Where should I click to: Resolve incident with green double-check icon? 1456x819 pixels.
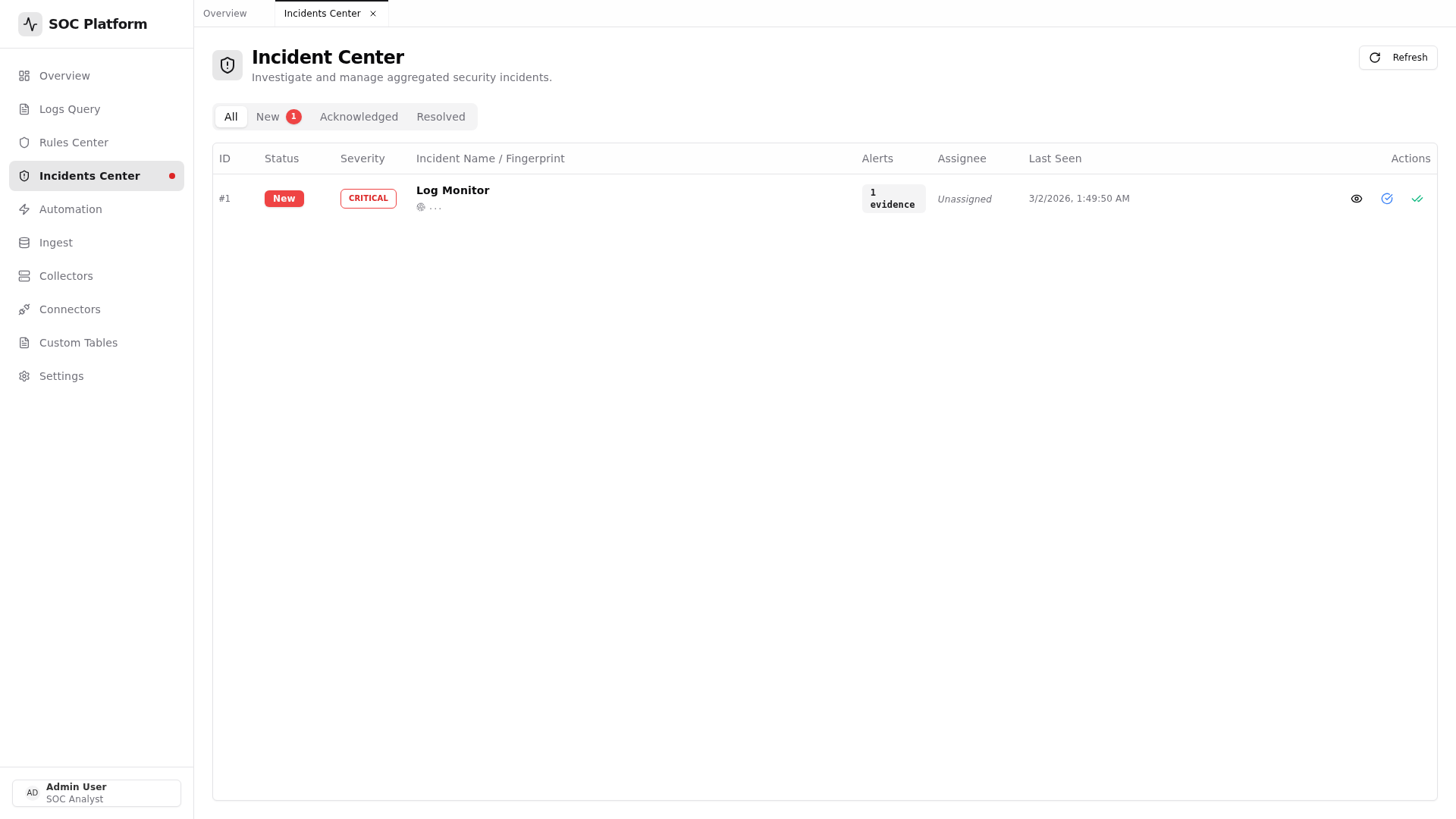tap(1417, 199)
